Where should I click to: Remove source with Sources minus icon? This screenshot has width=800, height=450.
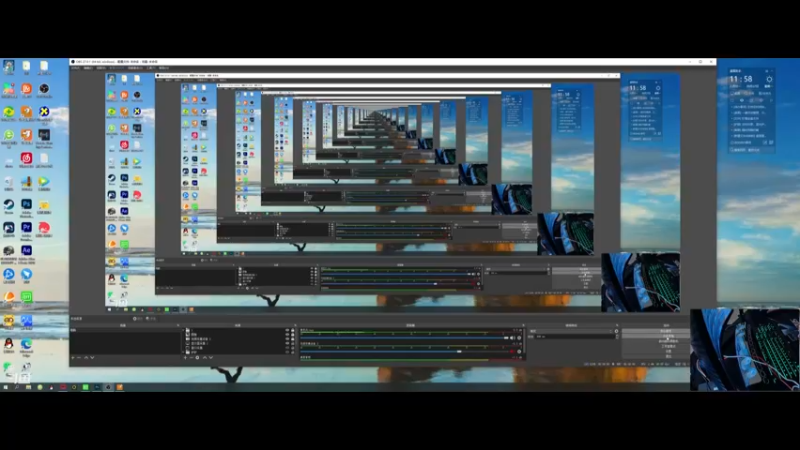191,358
